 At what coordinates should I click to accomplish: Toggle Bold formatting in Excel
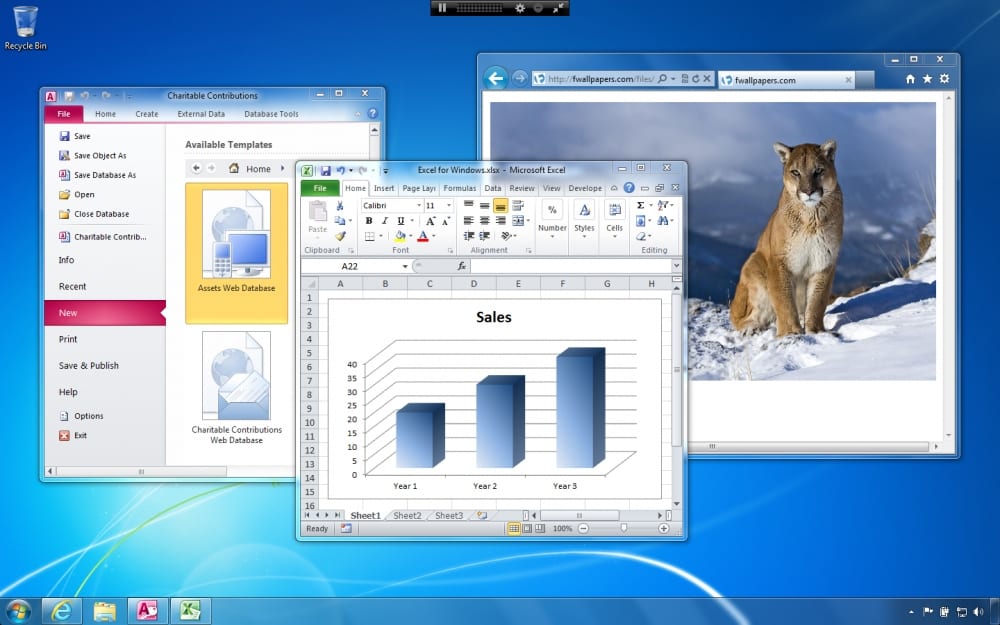tap(369, 221)
